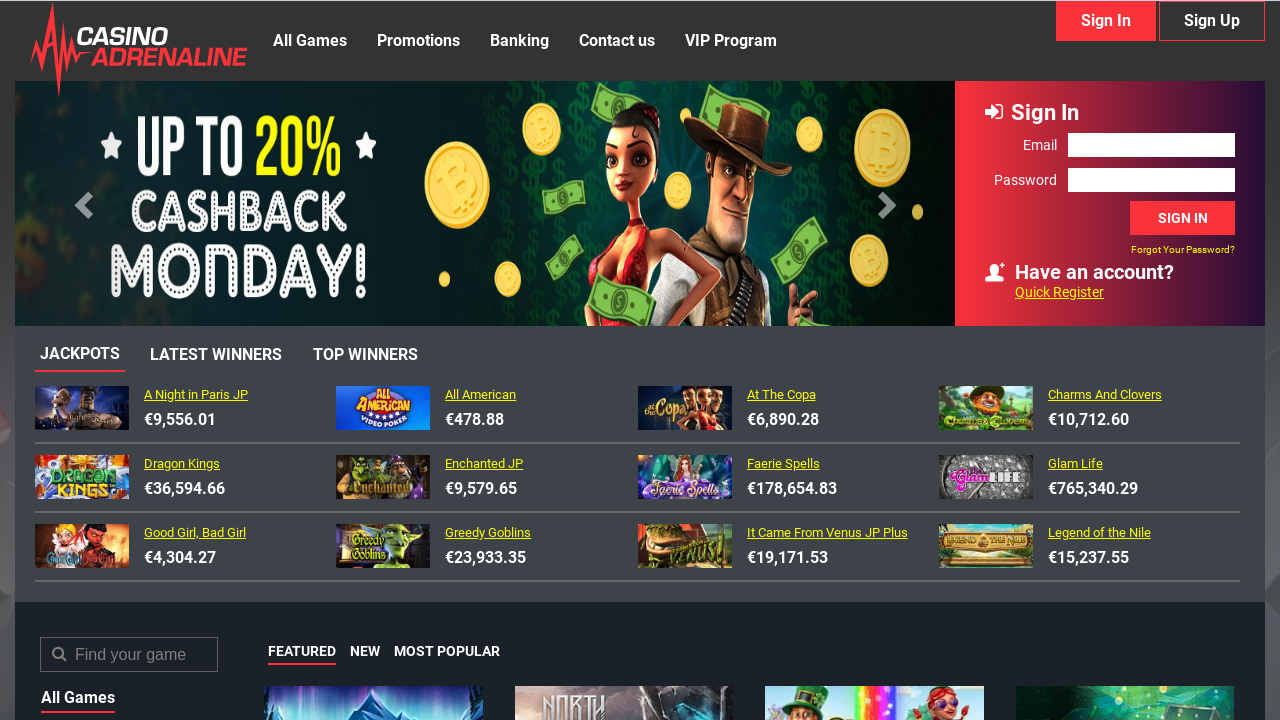Click the add-user icon beside Have an account
This screenshot has height=720, width=1280.
tap(995, 272)
